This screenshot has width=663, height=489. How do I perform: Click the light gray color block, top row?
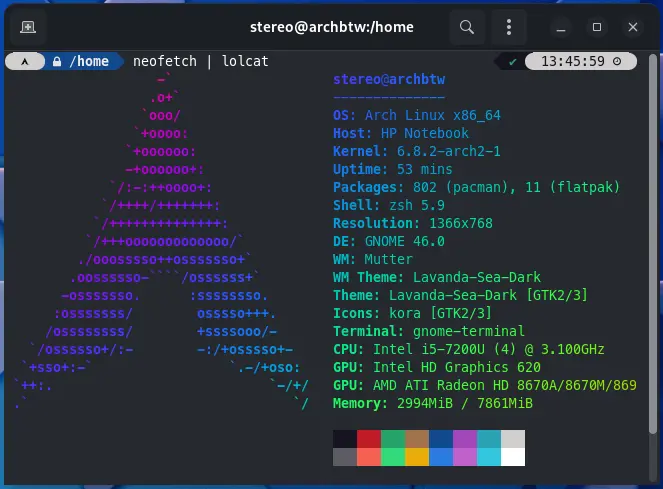513,439
